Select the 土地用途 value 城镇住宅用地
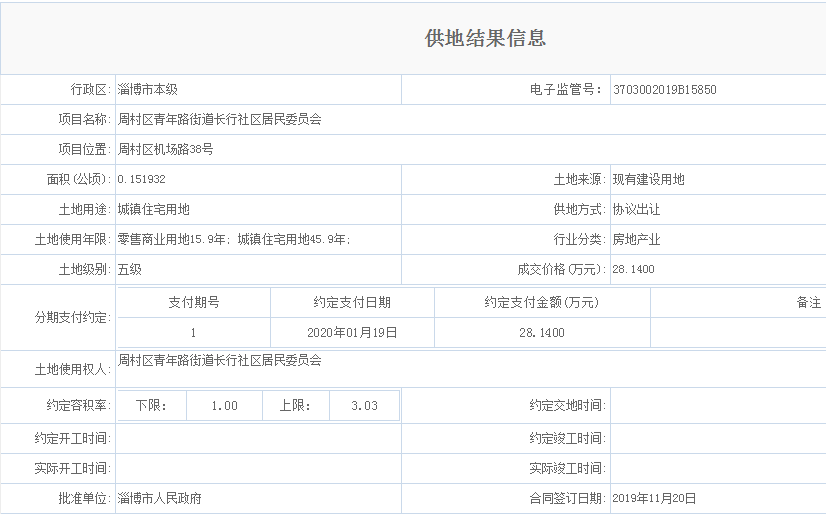Image resolution: width=826 pixels, height=517 pixels. [153, 210]
